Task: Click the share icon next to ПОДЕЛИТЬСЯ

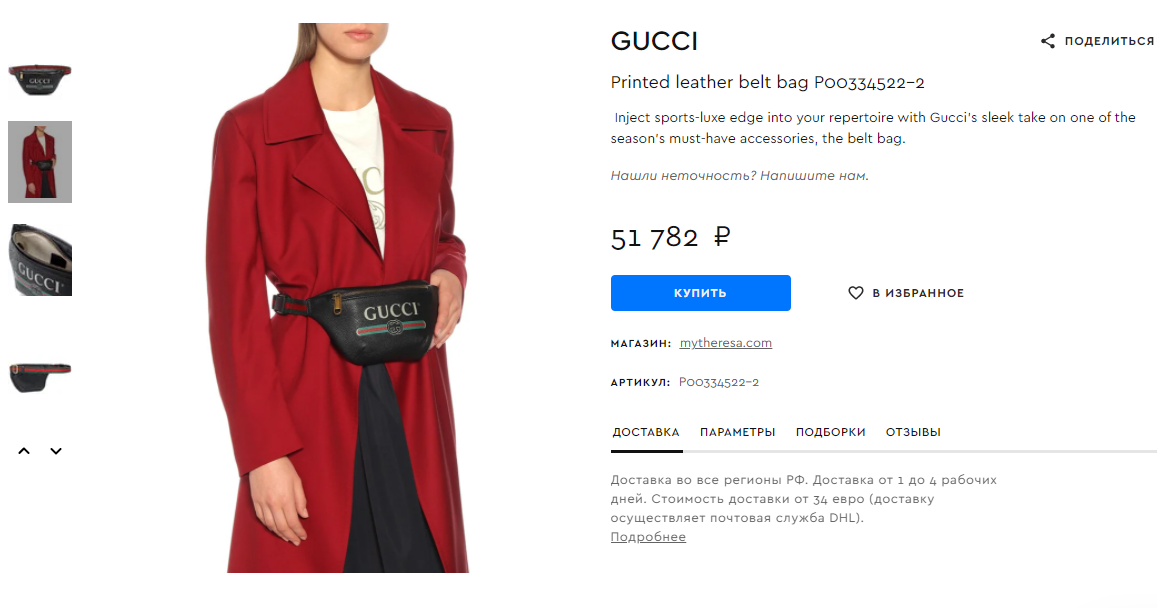Action: [1048, 41]
